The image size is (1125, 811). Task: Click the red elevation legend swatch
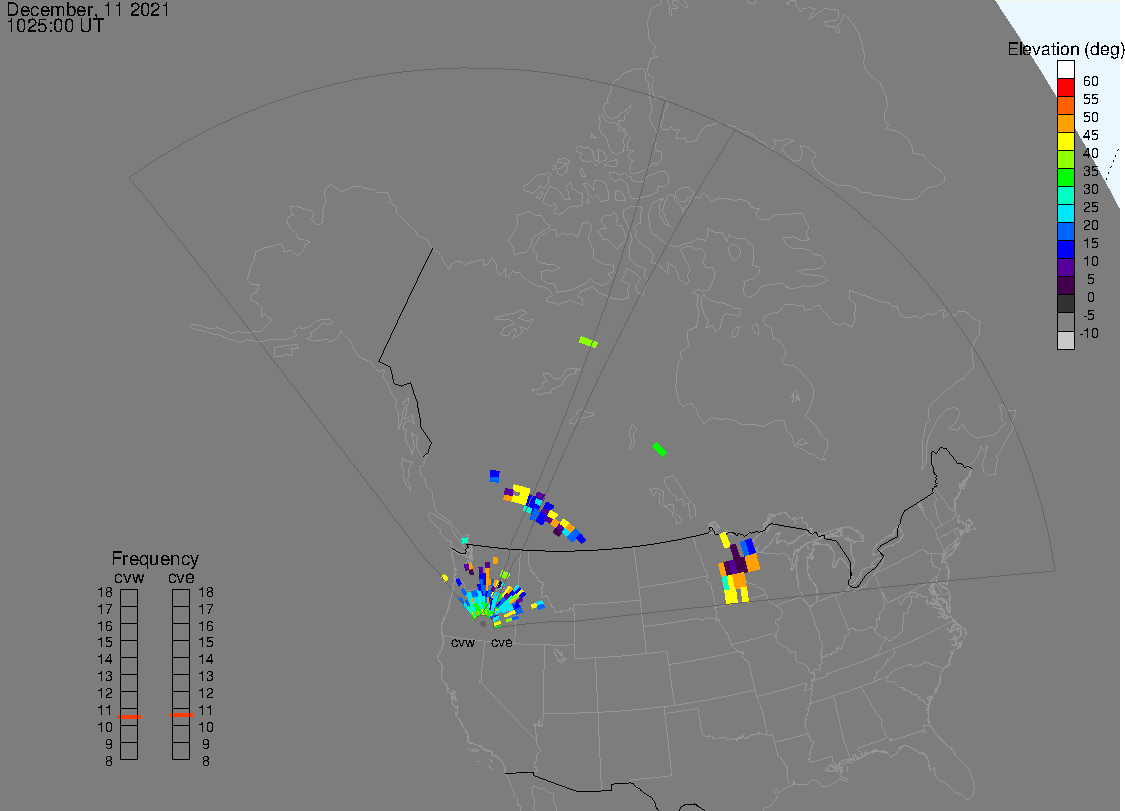coord(1065,88)
